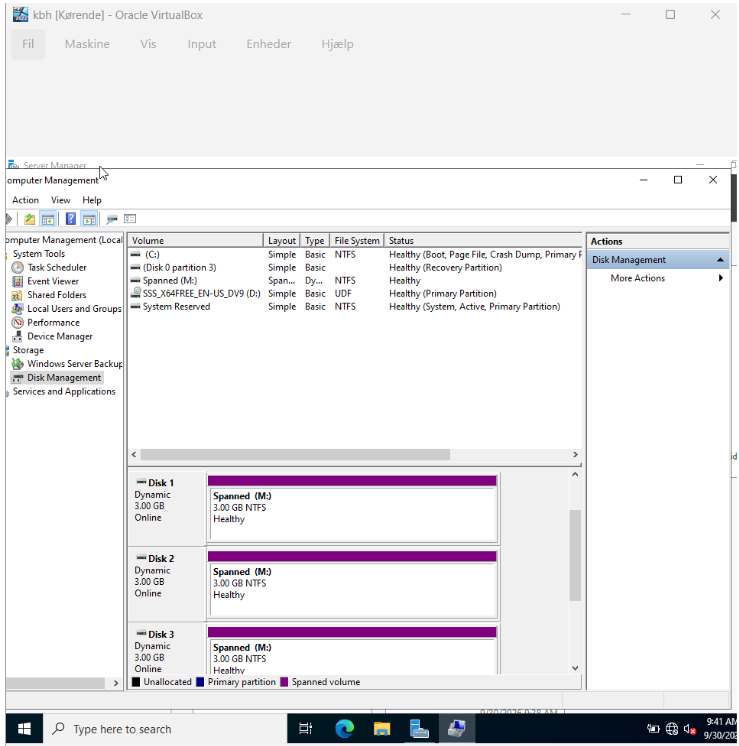Expand the More Actions submenu arrow
Image resolution: width=739 pixels, height=746 pixels.
[720, 278]
